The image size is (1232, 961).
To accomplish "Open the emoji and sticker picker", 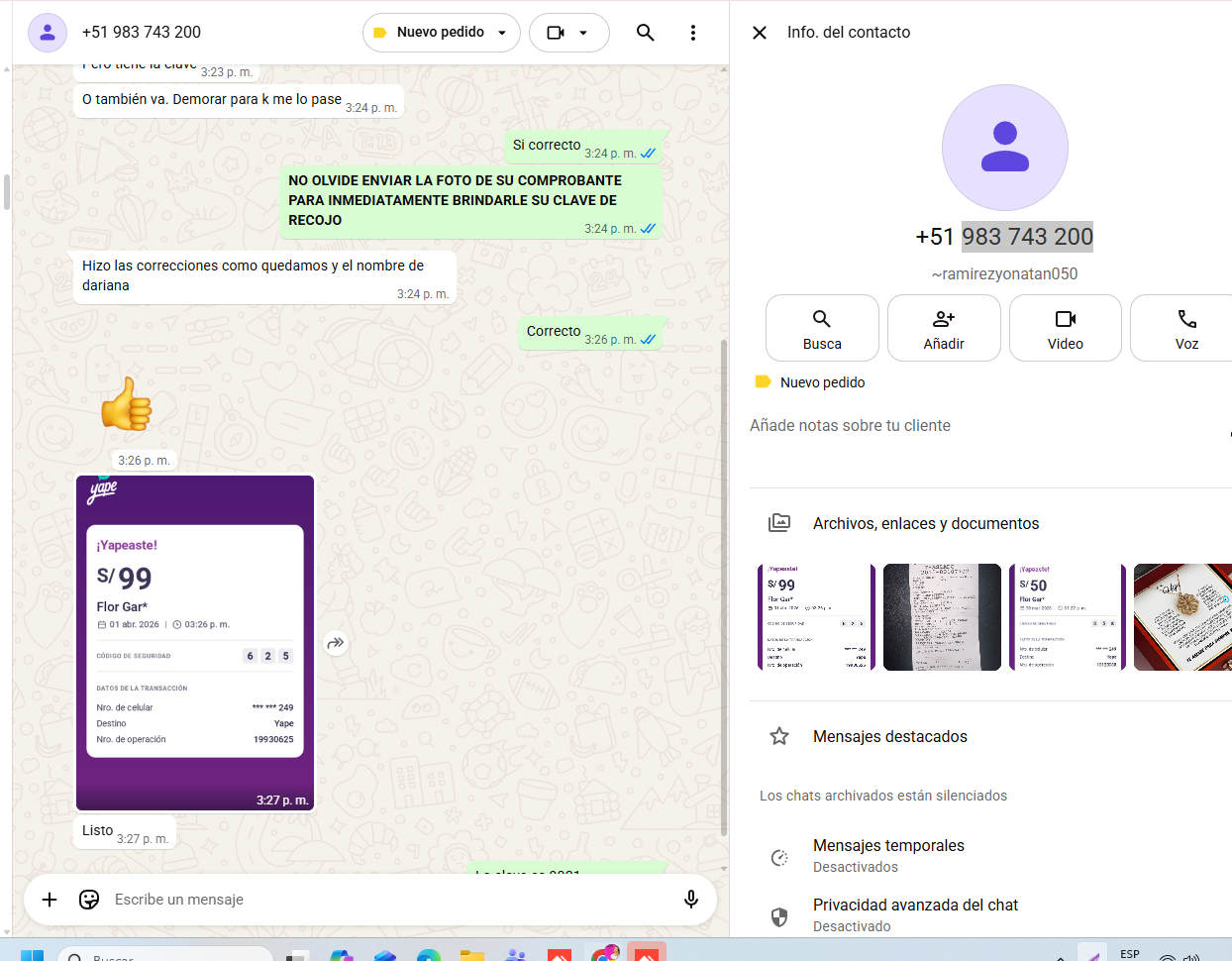I will [x=89, y=900].
